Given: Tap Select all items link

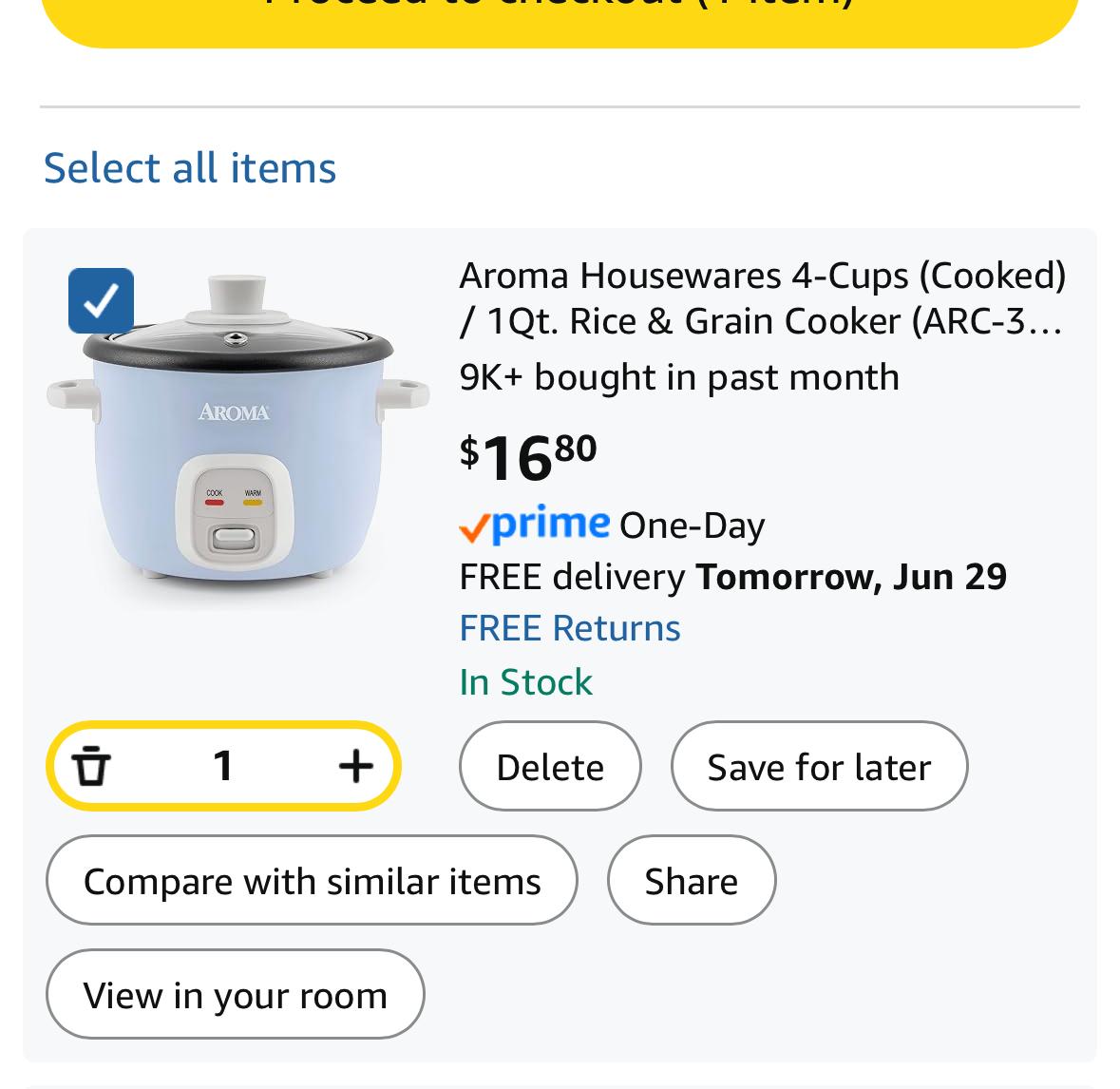Looking at the screenshot, I should click(190, 168).
